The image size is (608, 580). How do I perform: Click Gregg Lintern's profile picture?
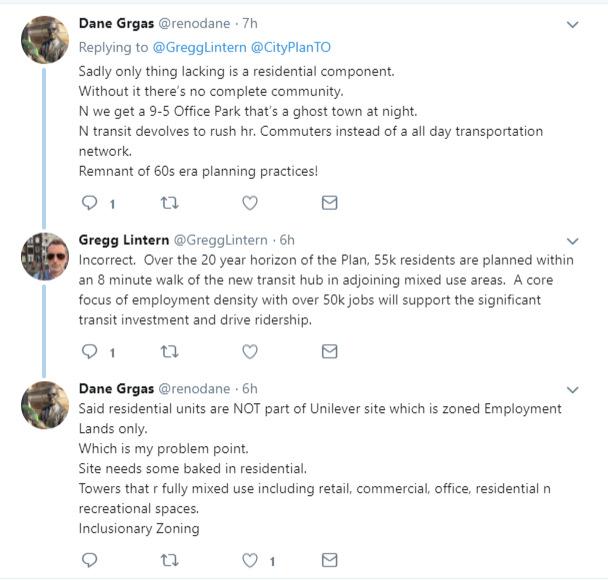pos(44,258)
